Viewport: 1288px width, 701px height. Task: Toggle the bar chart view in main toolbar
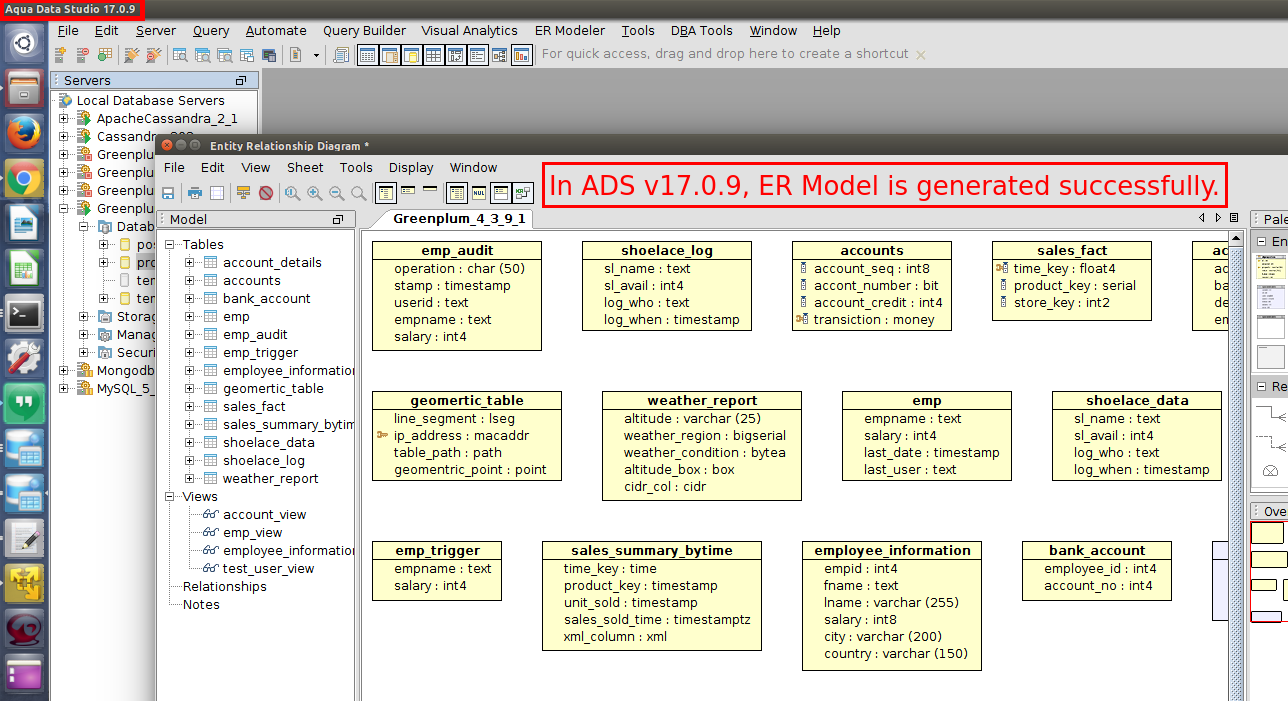click(521, 55)
